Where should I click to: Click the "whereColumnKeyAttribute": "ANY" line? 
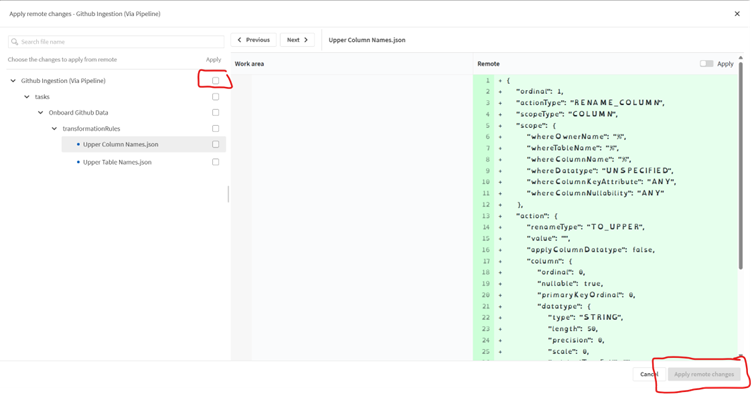[601, 182]
